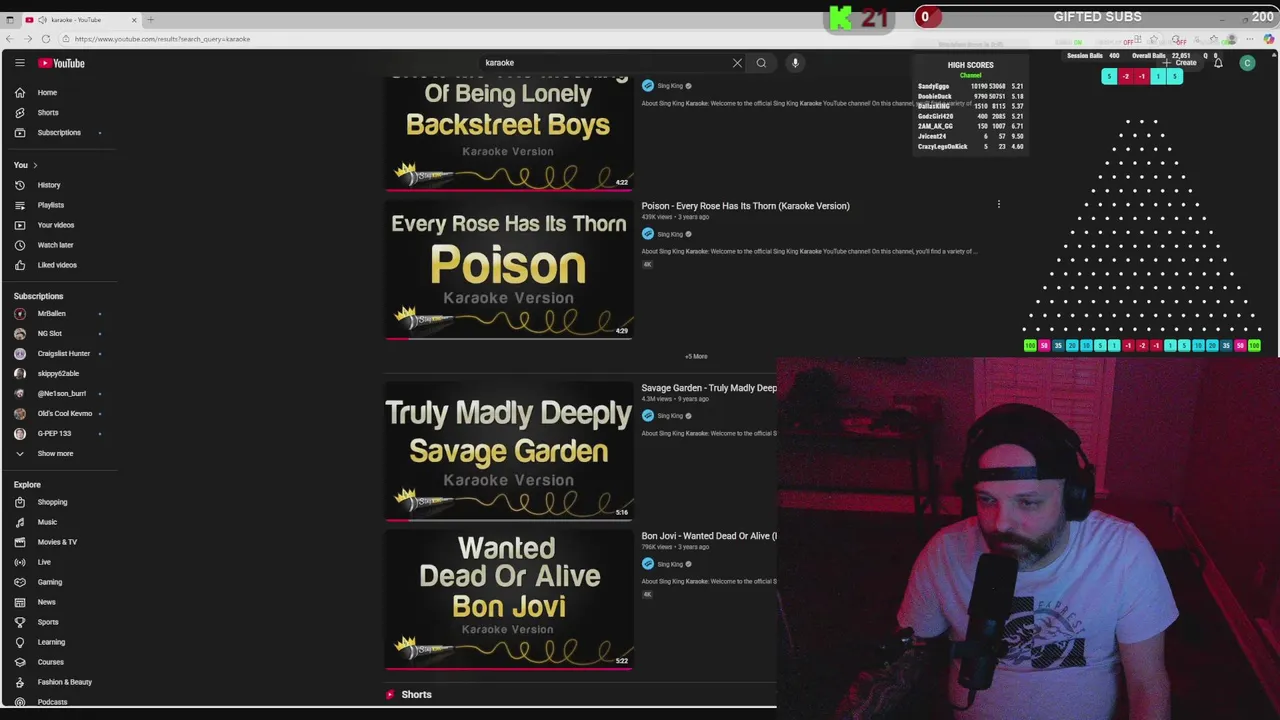
Task: Go back in the browser
Action: coord(9,39)
